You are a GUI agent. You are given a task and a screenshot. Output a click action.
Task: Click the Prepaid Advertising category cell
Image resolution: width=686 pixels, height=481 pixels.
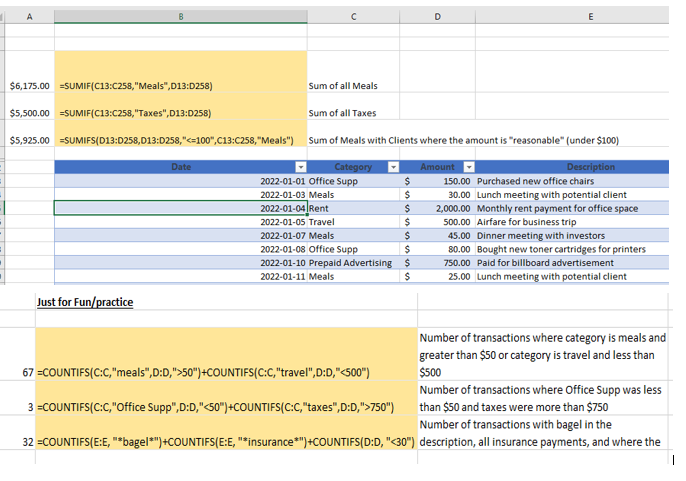click(354, 262)
